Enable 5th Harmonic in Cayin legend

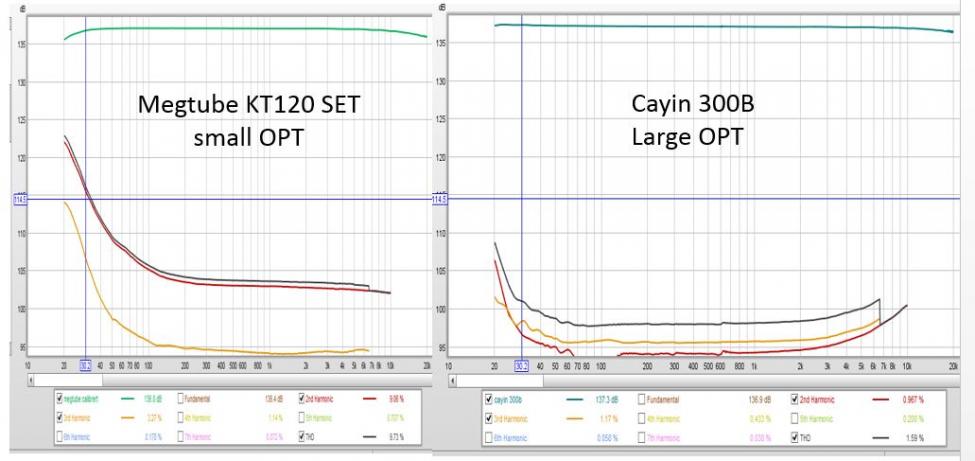point(795,419)
